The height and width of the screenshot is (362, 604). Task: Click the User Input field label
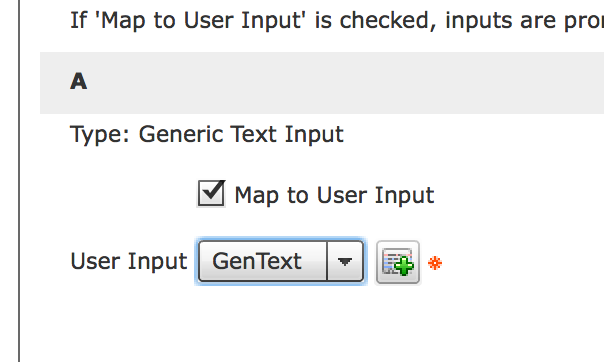tap(129, 261)
